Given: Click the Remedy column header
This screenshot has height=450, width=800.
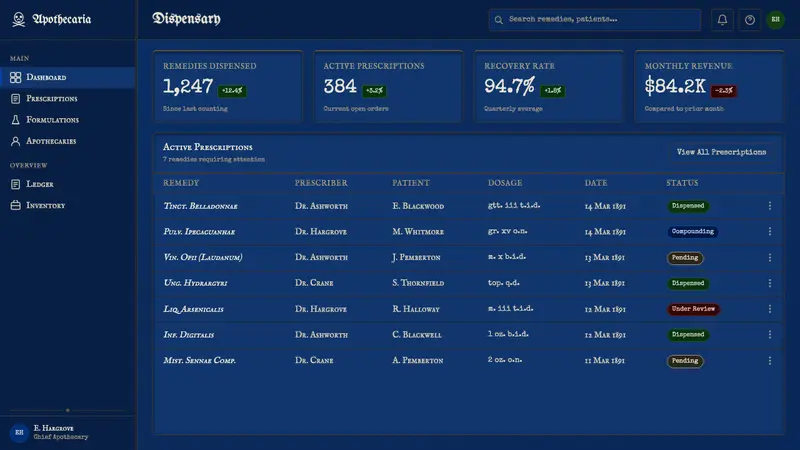Looking at the screenshot, I should 181,183.
